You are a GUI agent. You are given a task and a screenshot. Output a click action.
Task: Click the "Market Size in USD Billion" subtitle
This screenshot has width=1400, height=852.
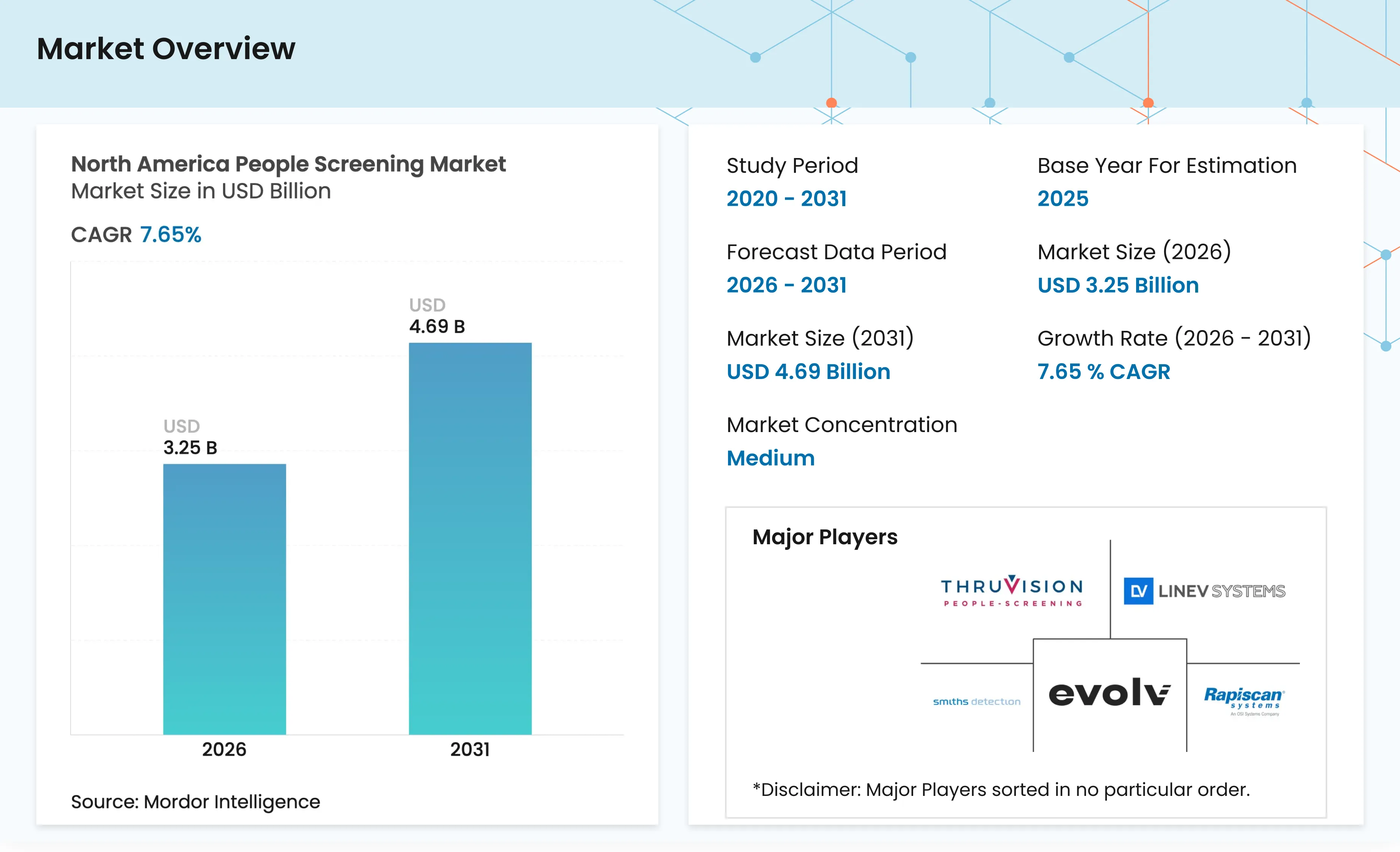pyautogui.click(x=201, y=191)
